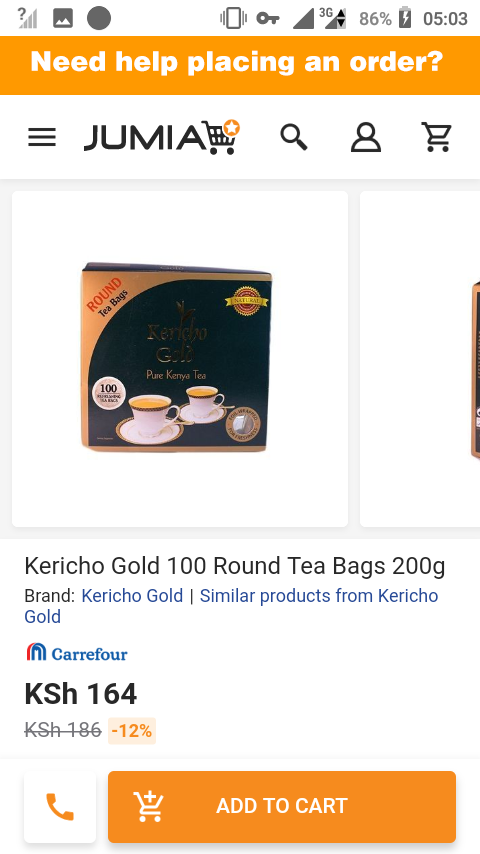View the Kericho Gold tea box image

pyautogui.click(x=180, y=358)
